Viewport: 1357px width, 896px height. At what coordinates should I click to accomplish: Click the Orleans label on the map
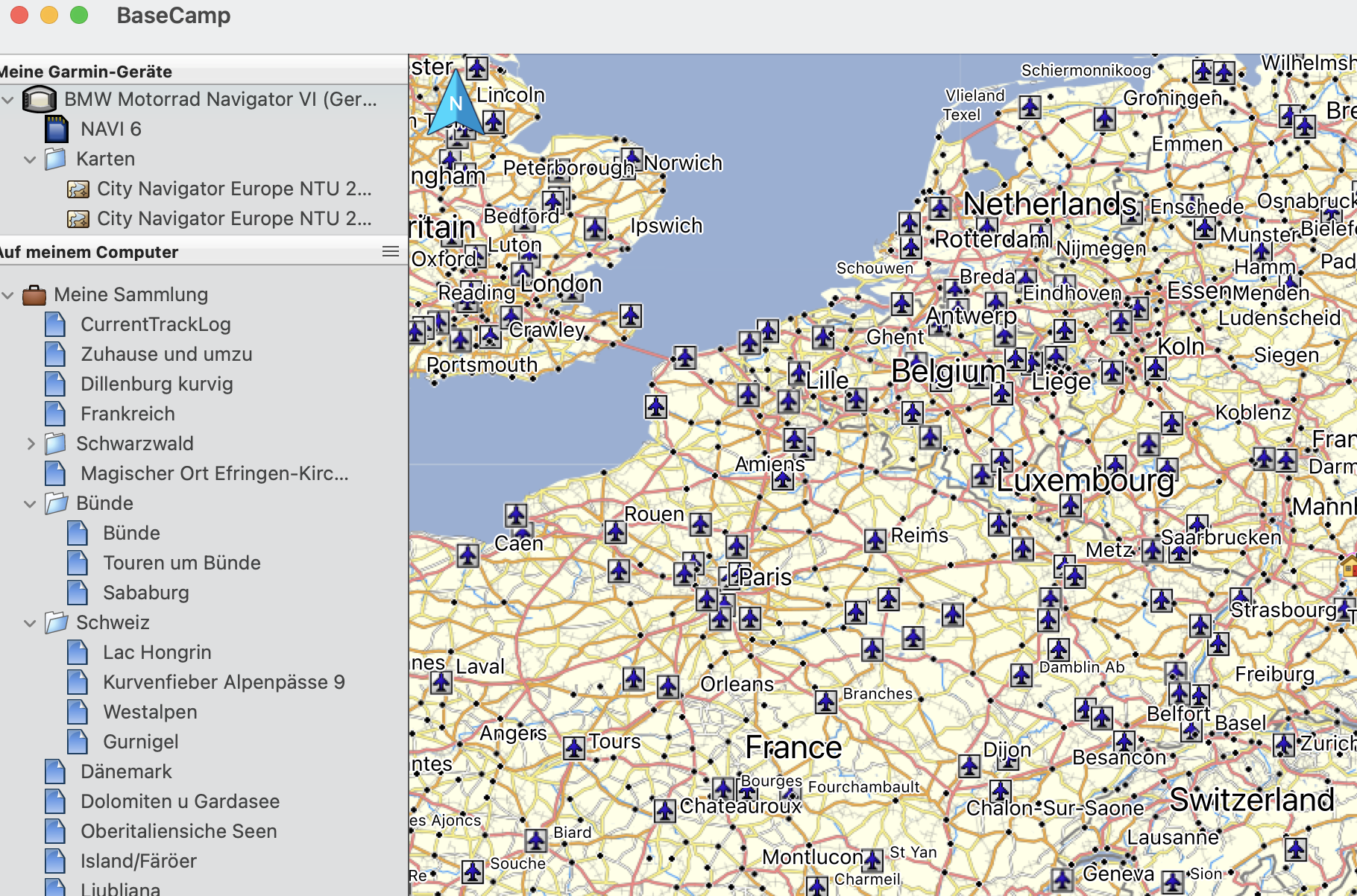pyautogui.click(x=737, y=684)
